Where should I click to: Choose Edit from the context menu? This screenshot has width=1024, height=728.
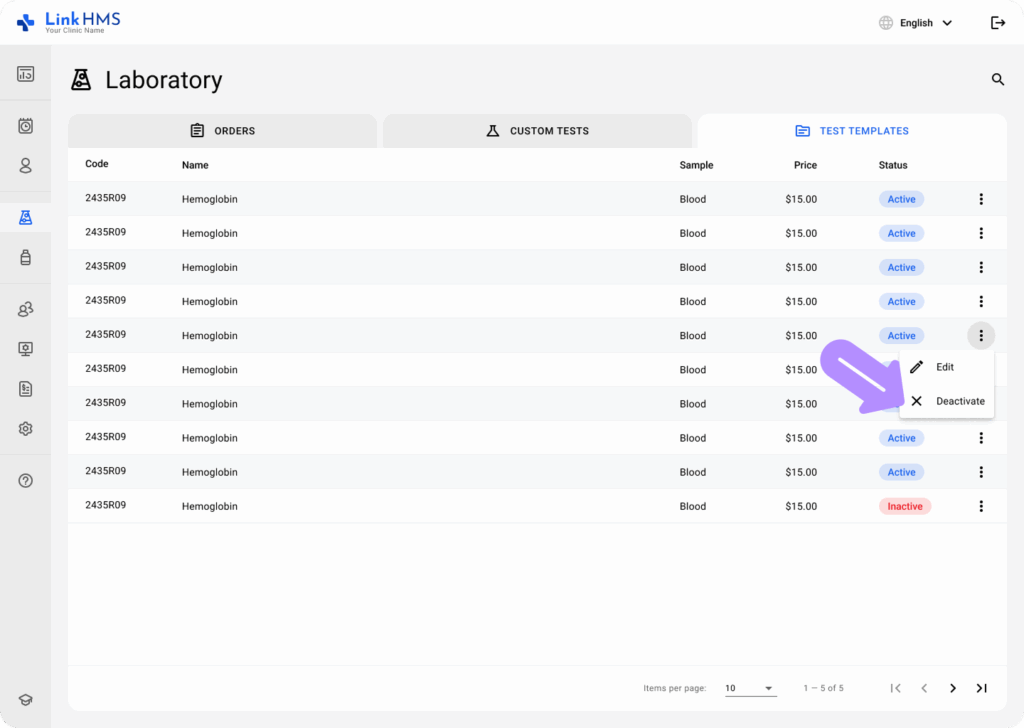point(946,367)
